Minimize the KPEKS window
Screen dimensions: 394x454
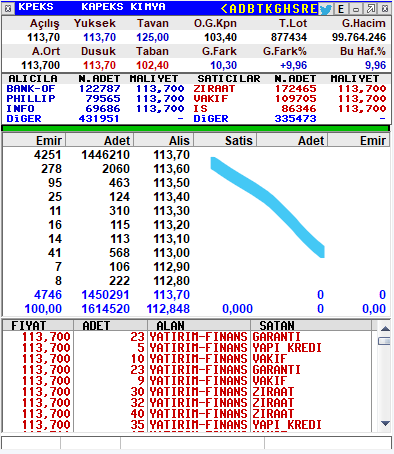(x=356, y=9)
